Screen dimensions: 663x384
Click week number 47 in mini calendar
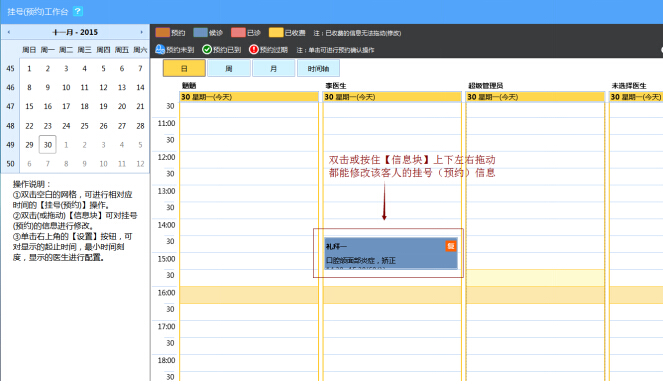[11, 106]
